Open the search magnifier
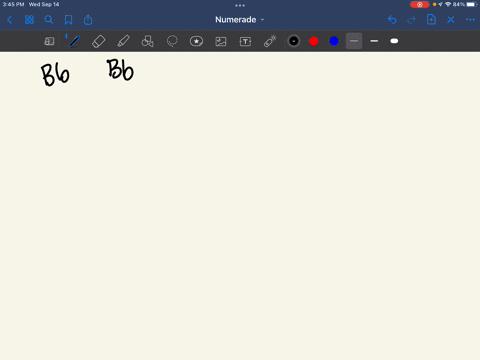The width and height of the screenshot is (480, 360). (49, 20)
